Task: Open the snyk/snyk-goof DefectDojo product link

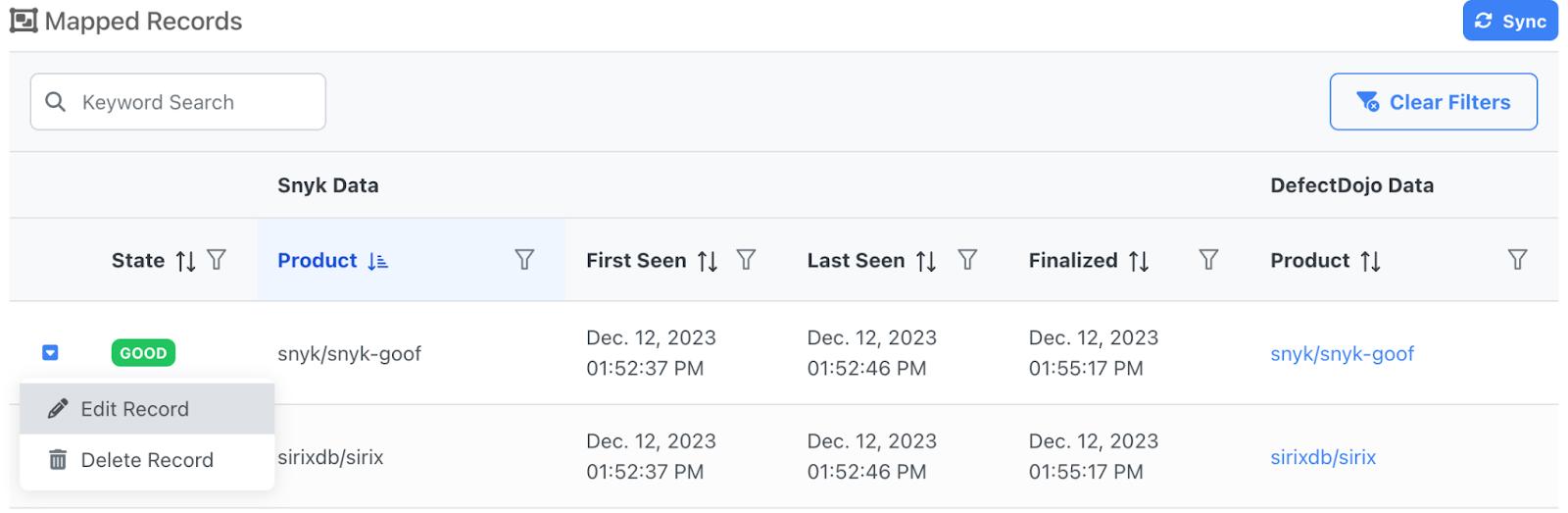Action: 1342,354
